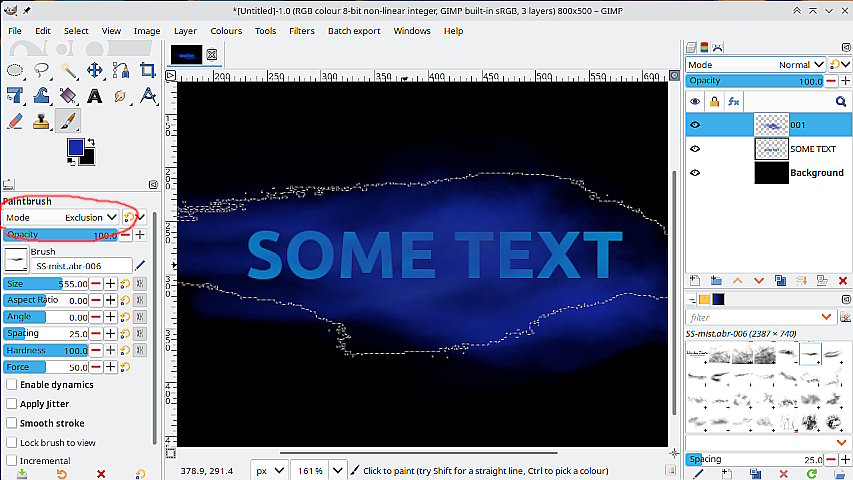Viewport: 853px width, 480px height.
Task: Raise the selected layer
Action: pyautogui.click(x=737, y=281)
